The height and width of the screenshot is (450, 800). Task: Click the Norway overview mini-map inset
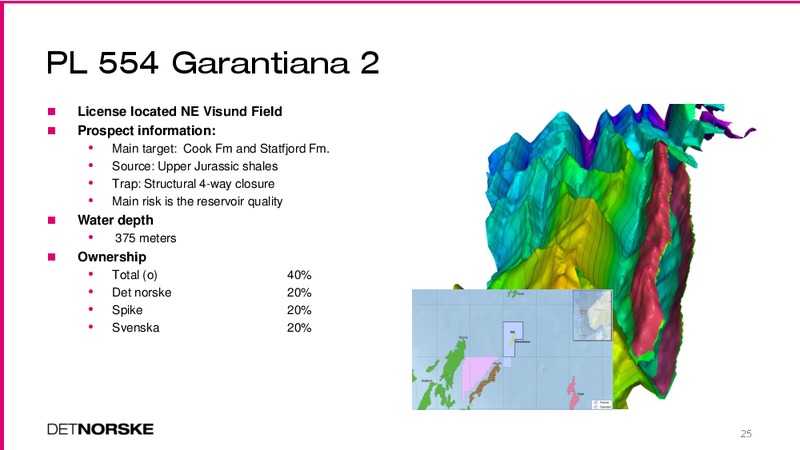pos(592,315)
